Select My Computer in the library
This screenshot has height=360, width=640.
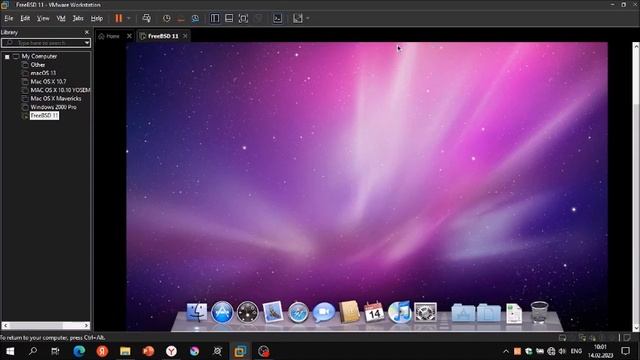pos(39,56)
